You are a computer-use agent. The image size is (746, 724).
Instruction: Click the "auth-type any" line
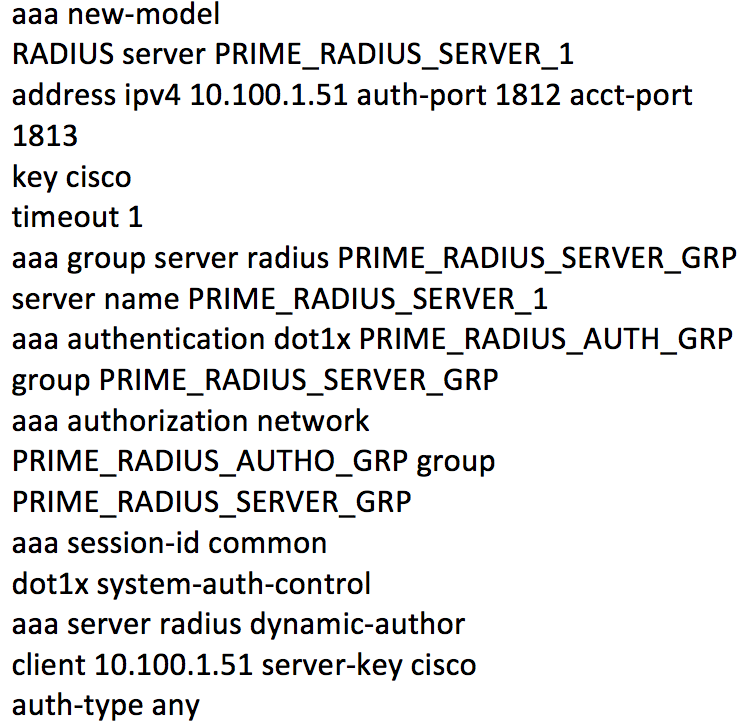105,705
